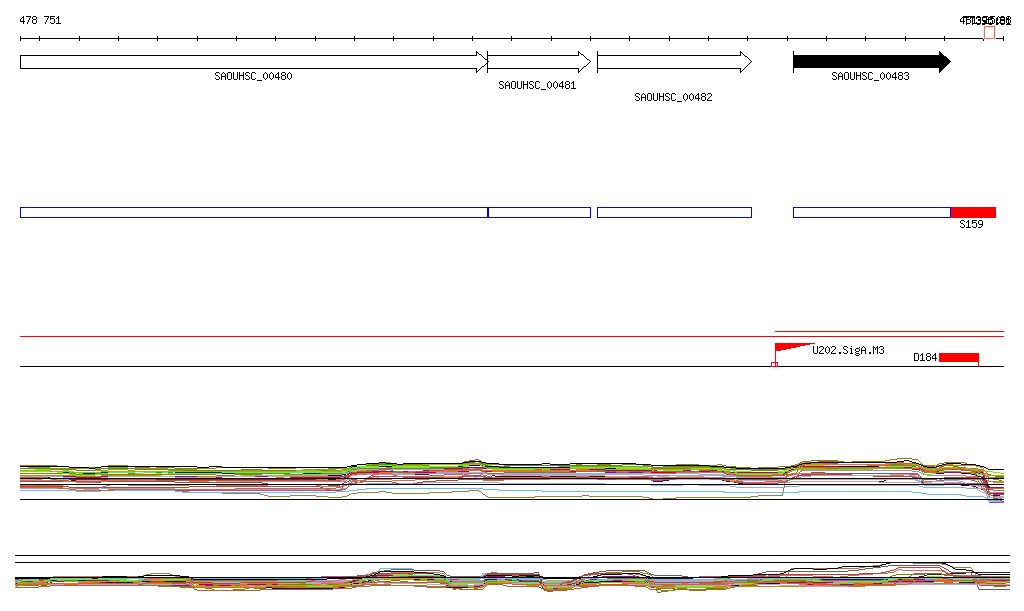Click the red D184 bar
Viewport: 1024px width, 611px height.
point(958,357)
